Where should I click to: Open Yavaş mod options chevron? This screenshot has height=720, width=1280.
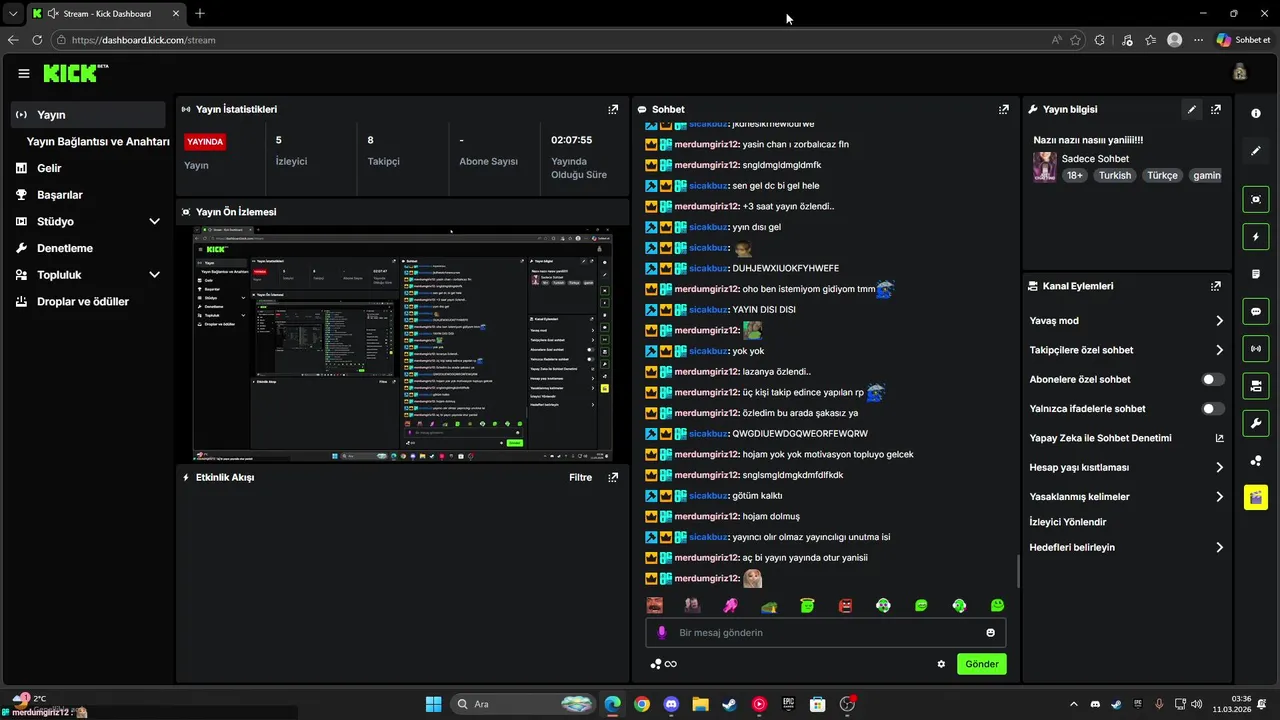coord(1219,321)
